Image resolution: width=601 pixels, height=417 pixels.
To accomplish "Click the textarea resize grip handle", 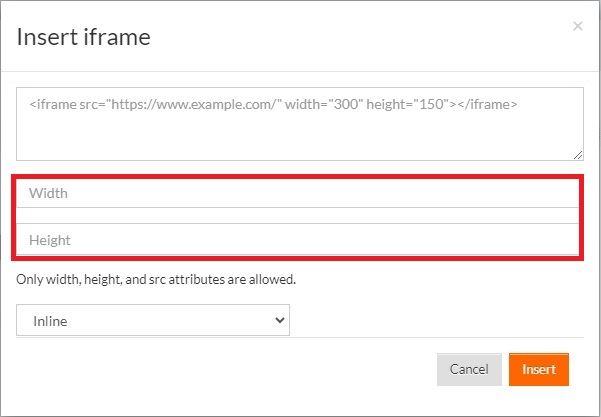I will pyautogui.click(x=578, y=155).
